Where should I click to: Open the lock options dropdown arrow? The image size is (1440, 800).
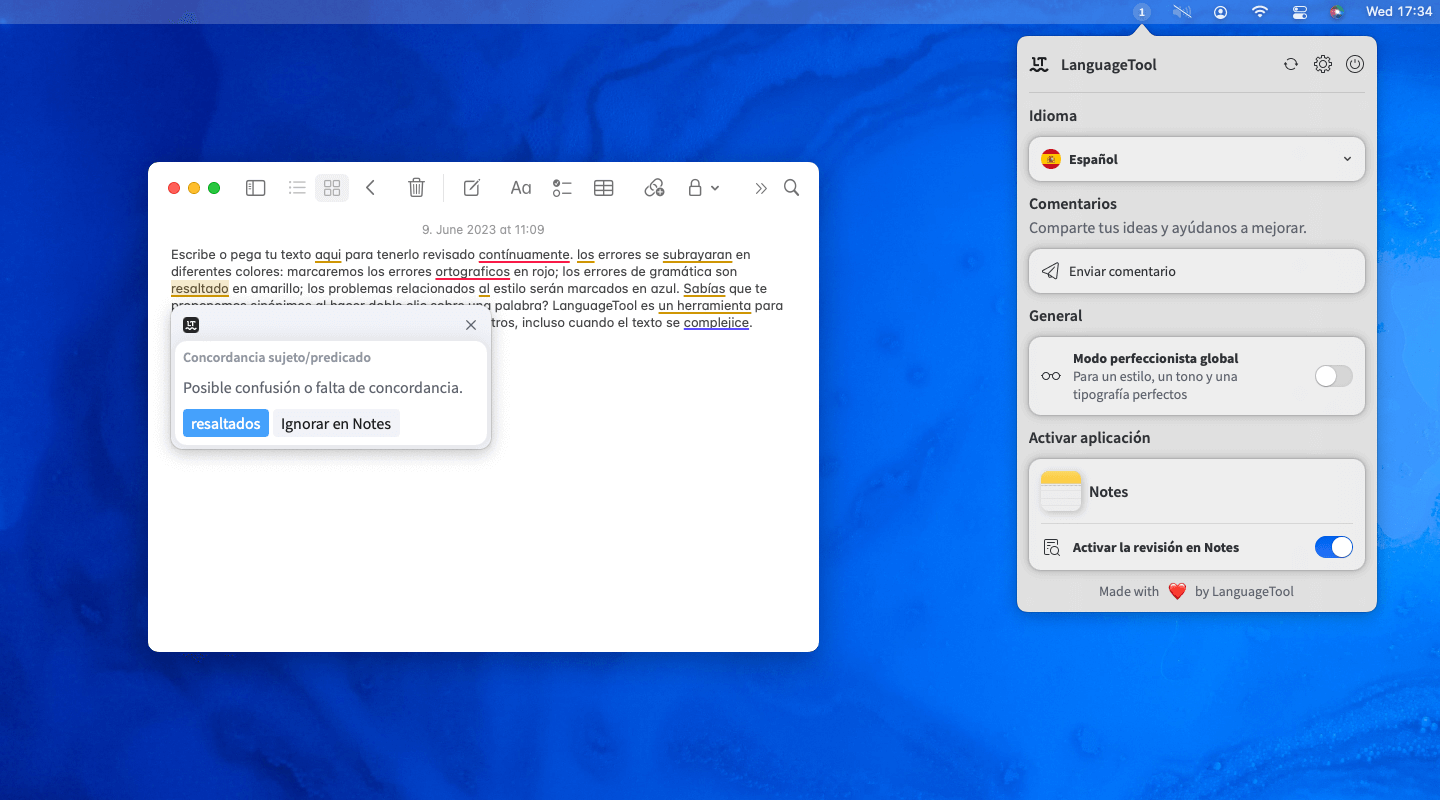pos(715,188)
